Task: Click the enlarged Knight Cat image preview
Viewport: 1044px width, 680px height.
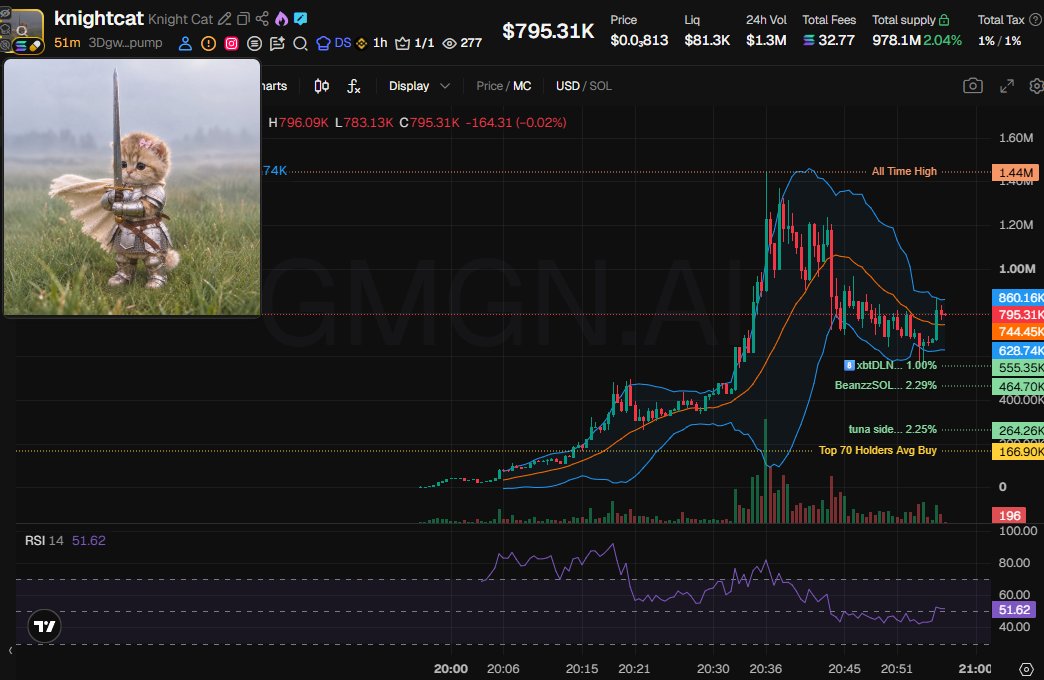Action: pyautogui.click(x=132, y=187)
